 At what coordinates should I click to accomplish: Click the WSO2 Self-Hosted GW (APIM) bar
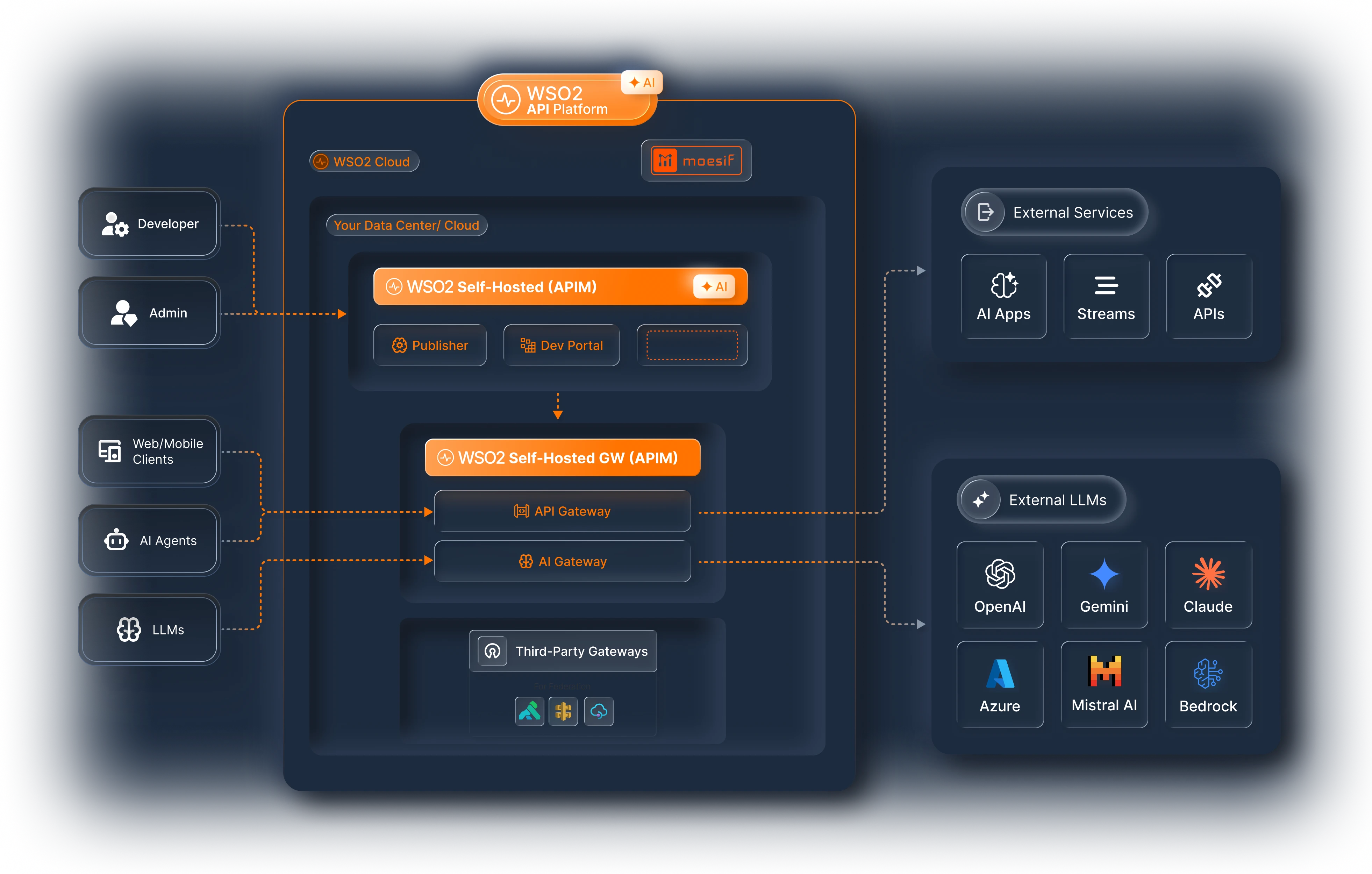563,457
